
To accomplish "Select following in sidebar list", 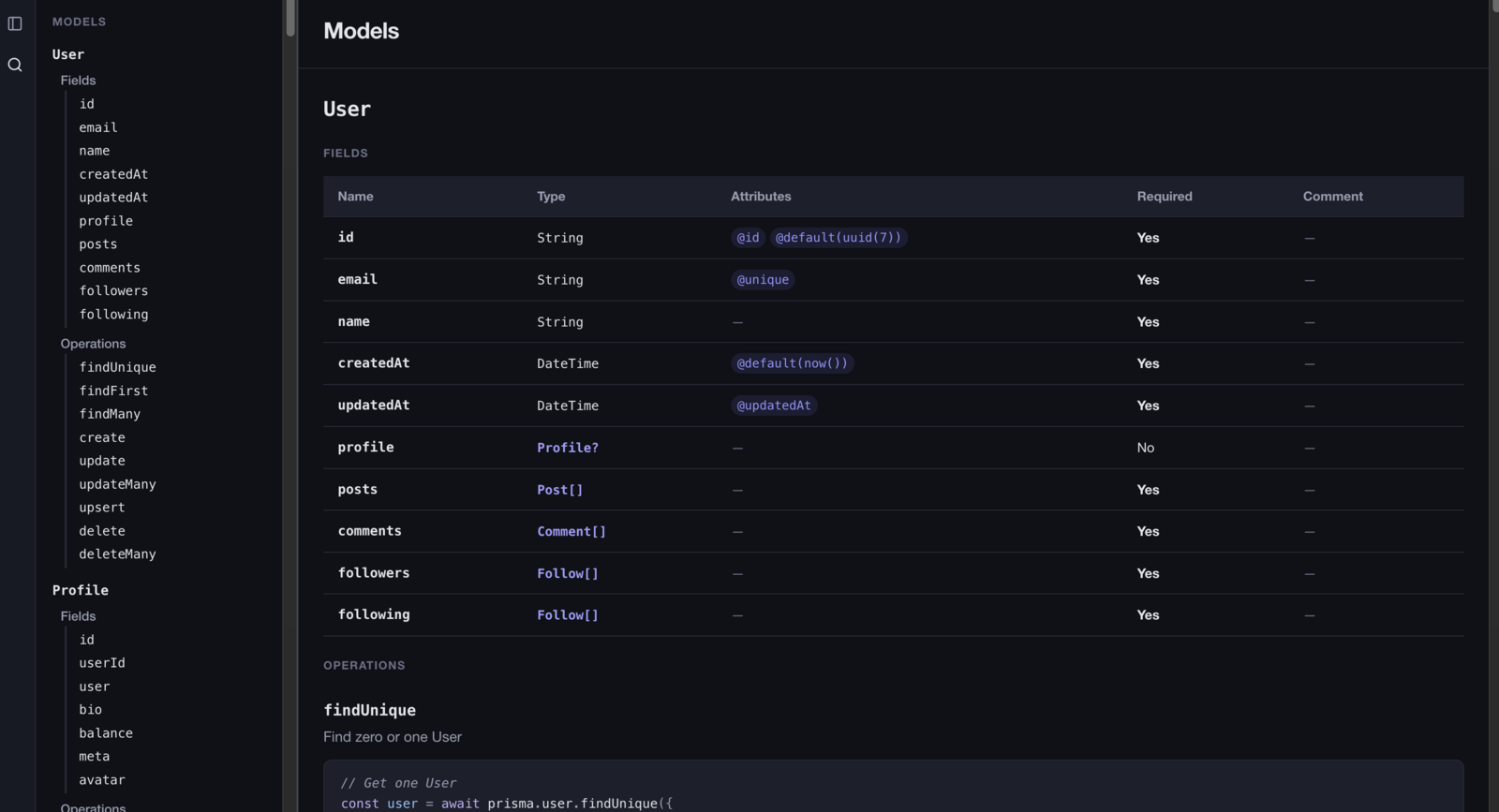I will pyautogui.click(x=113, y=315).
